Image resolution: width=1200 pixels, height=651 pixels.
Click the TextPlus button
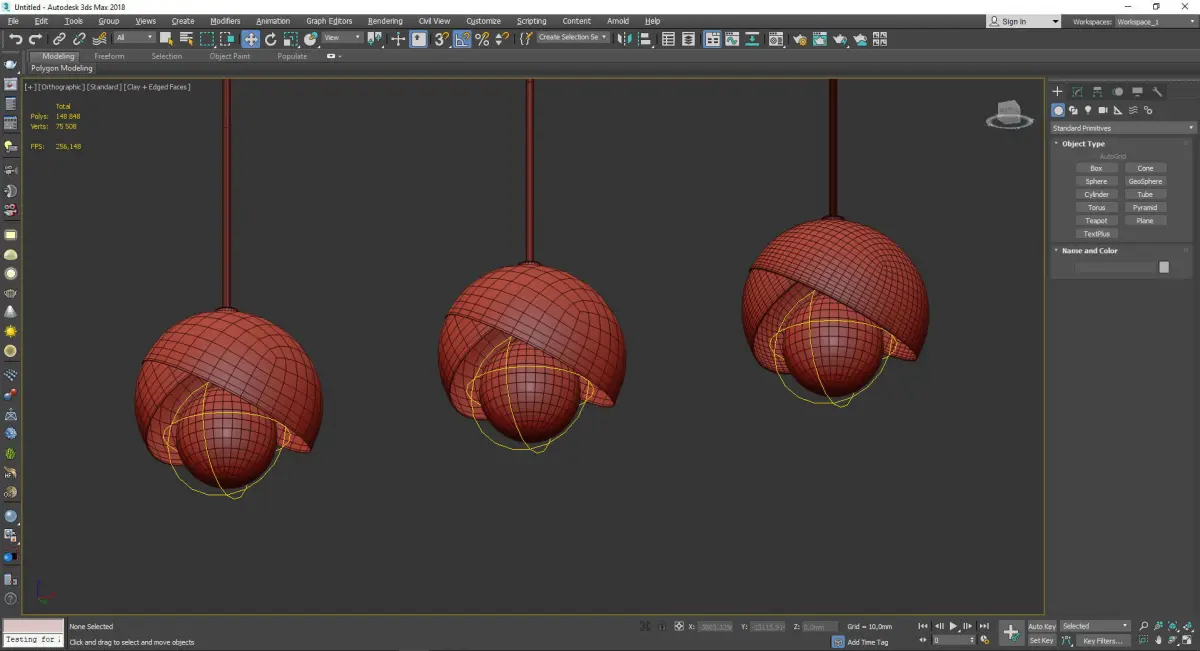pos(1096,233)
